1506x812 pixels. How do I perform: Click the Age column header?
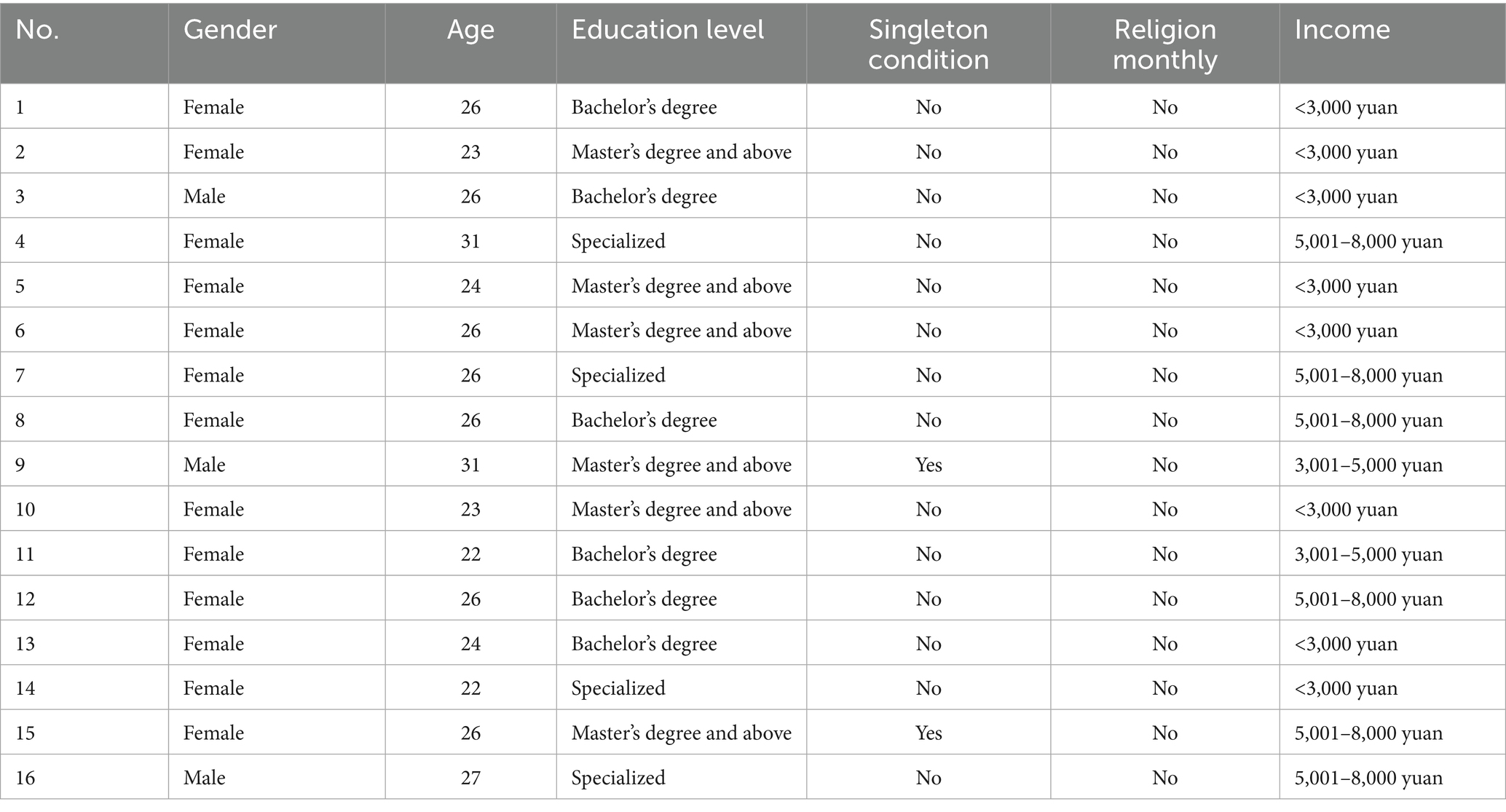[470, 30]
